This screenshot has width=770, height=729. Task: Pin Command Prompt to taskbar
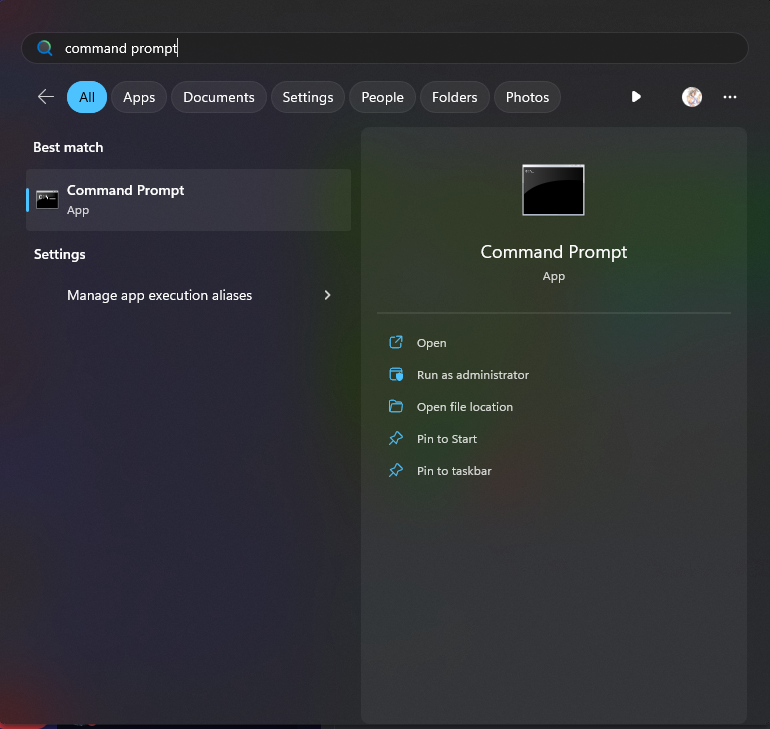click(453, 471)
